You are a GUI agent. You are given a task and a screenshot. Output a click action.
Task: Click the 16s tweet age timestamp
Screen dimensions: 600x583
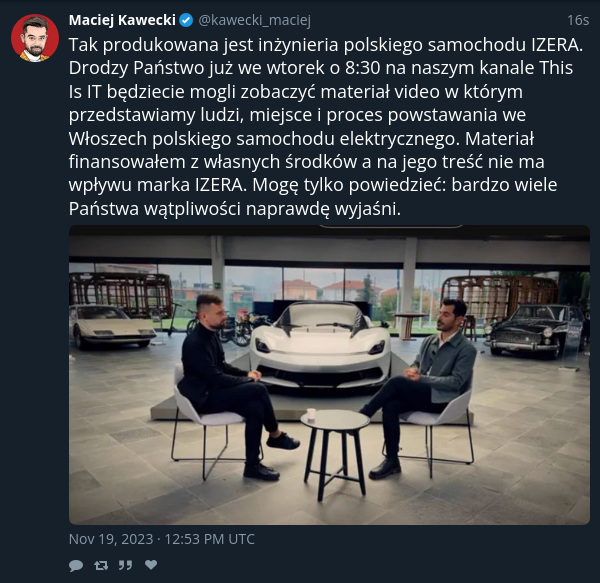(577, 20)
